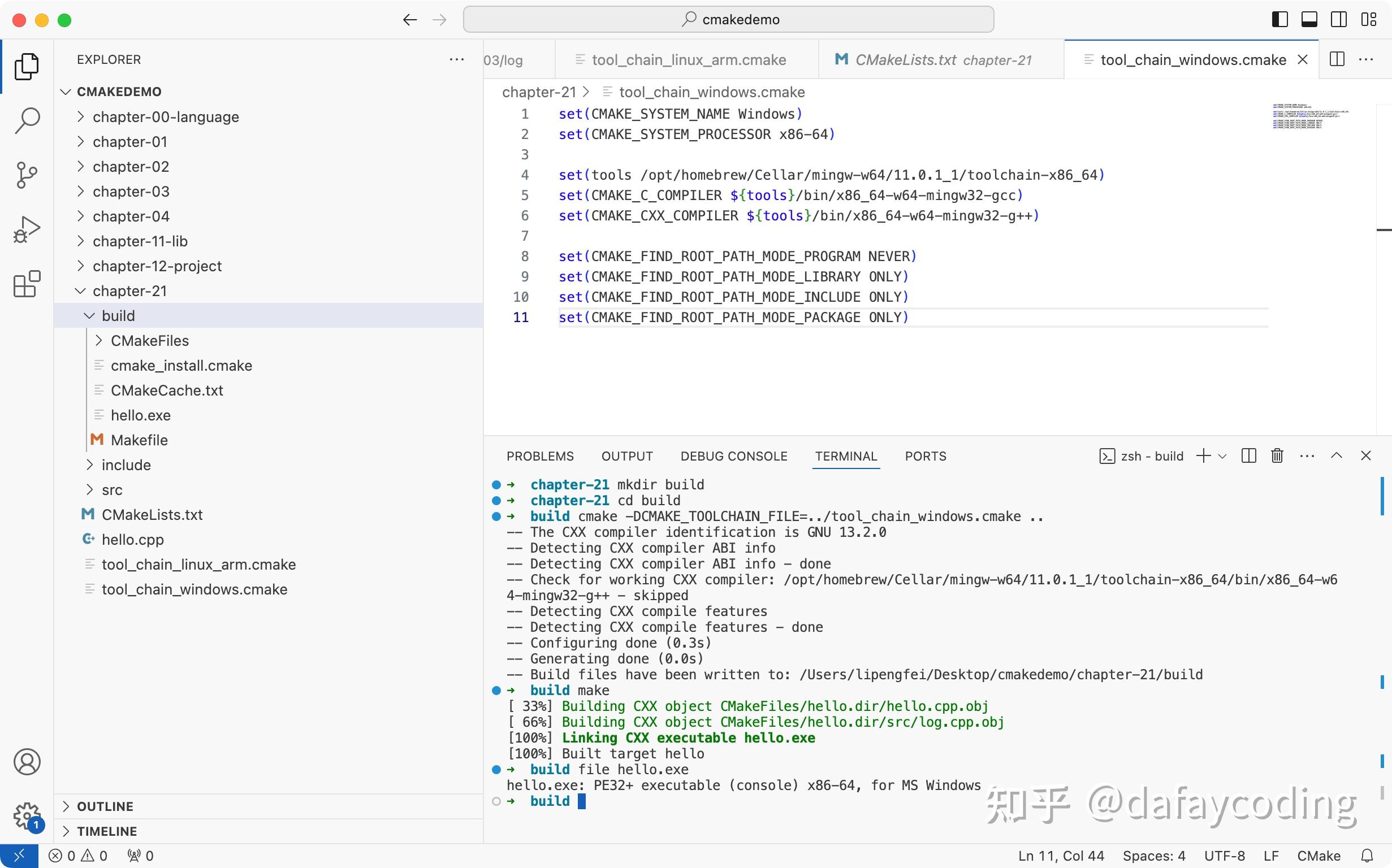This screenshot has width=1392, height=868.
Task: Toggle the bottom panel visibility
Action: [x=1309, y=19]
